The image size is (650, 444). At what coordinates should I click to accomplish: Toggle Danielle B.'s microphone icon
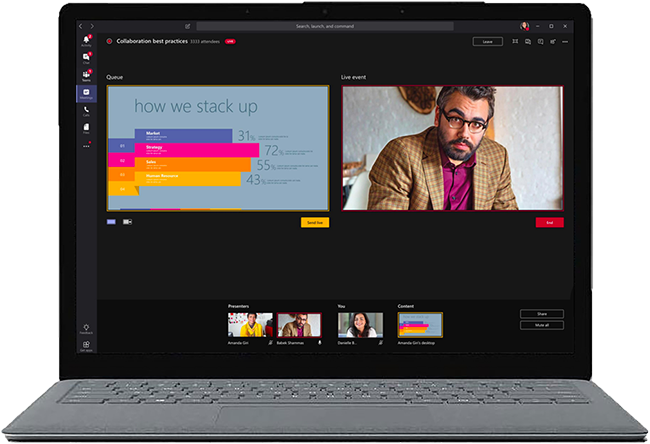click(381, 342)
